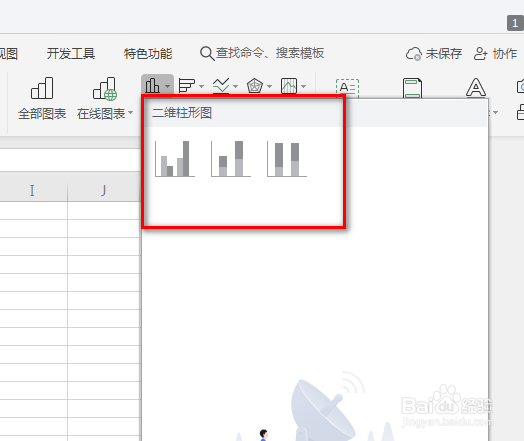Select the clustered column chart thumbnail
The width and height of the screenshot is (524, 441).
point(175,159)
